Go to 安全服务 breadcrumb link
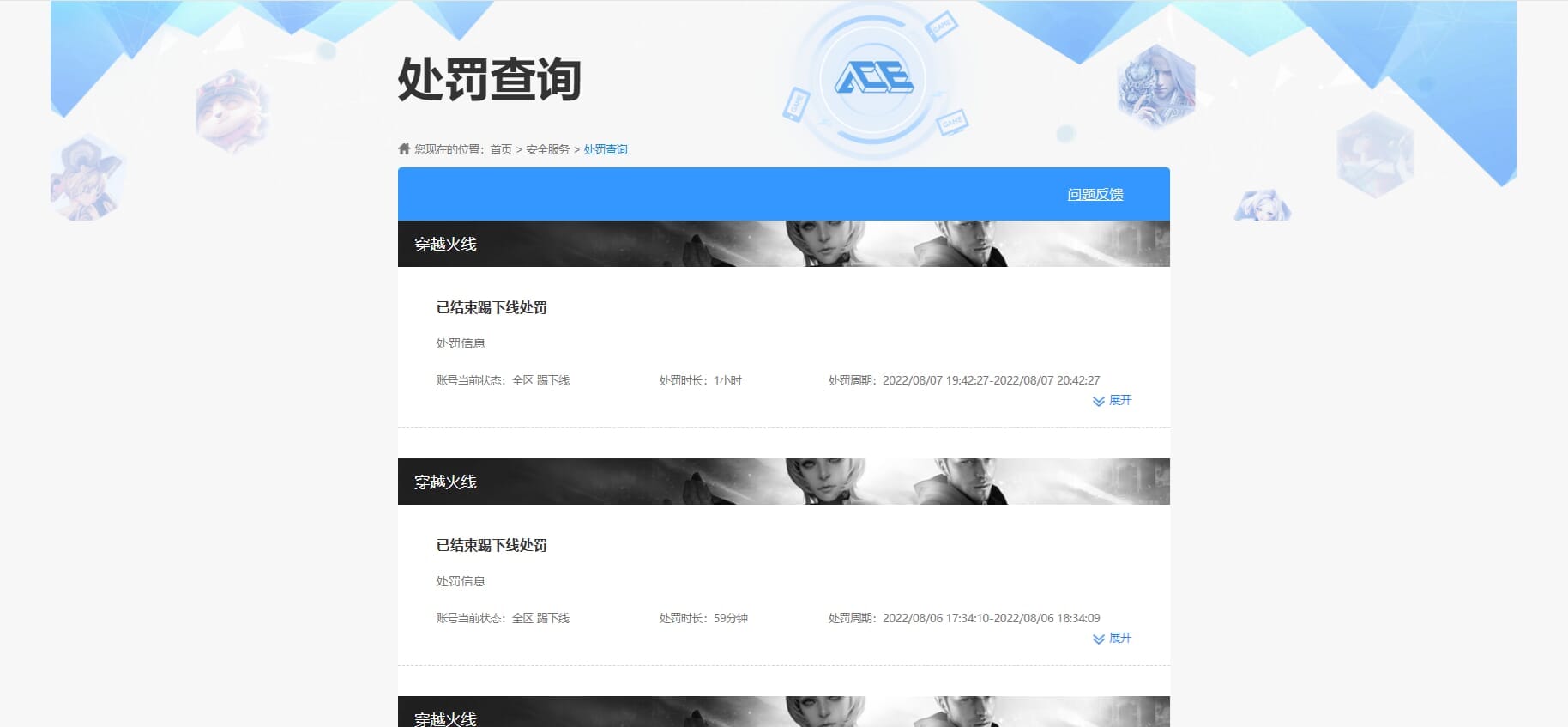The image size is (1568, 727). 547,149
